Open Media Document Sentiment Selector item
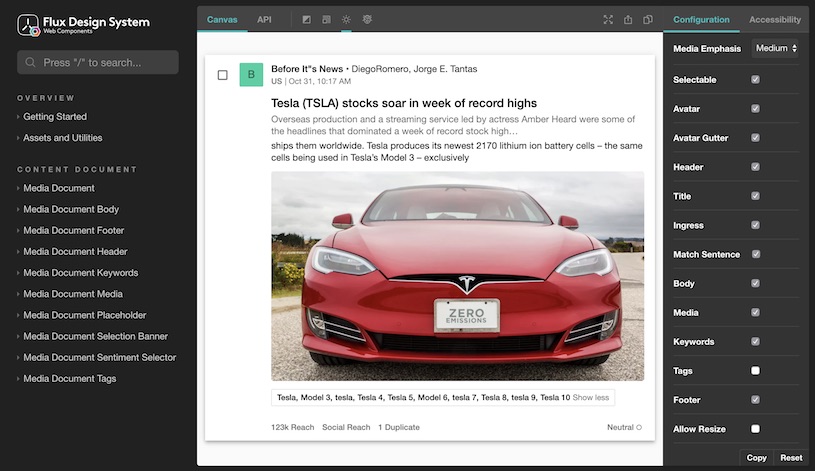Viewport: 815px width, 471px height. tap(99, 358)
